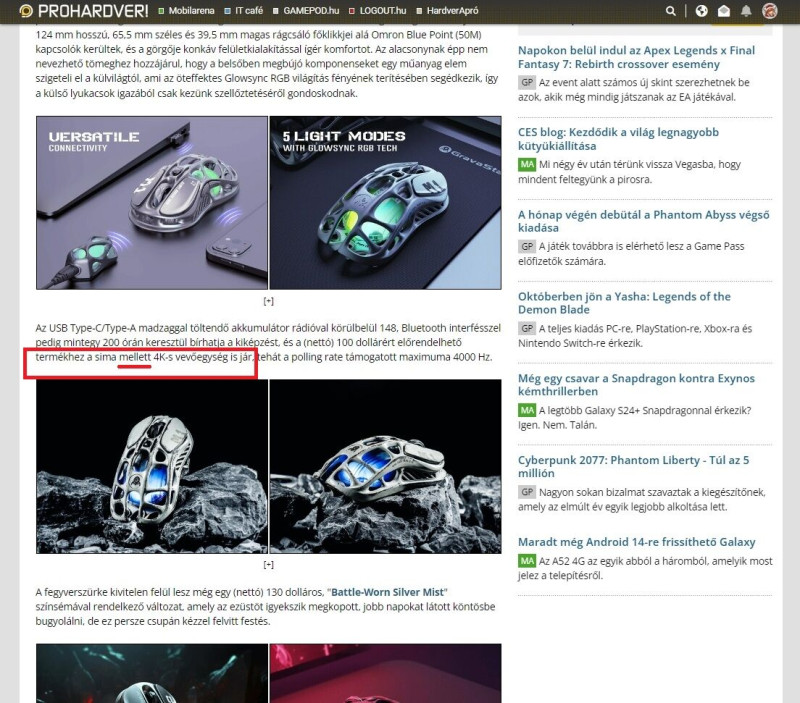Enlarge left silver mouse on rocks image
The height and width of the screenshot is (703, 800).
click(152, 466)
